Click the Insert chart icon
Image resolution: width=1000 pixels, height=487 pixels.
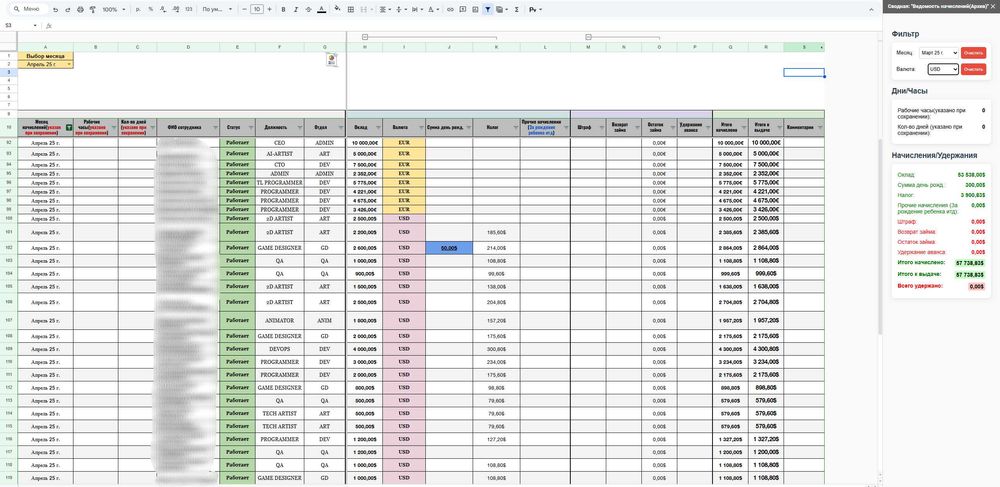(475, 10)
